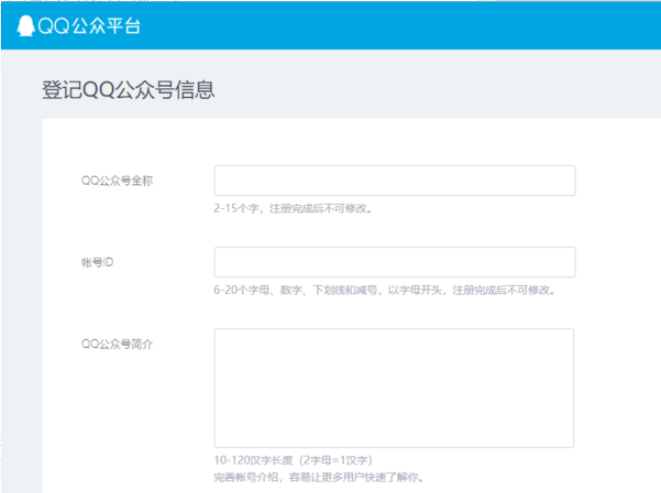661x493 pixels.
Task: Click the 2-15个字 hint text
Action: click(x=238, y=209)
